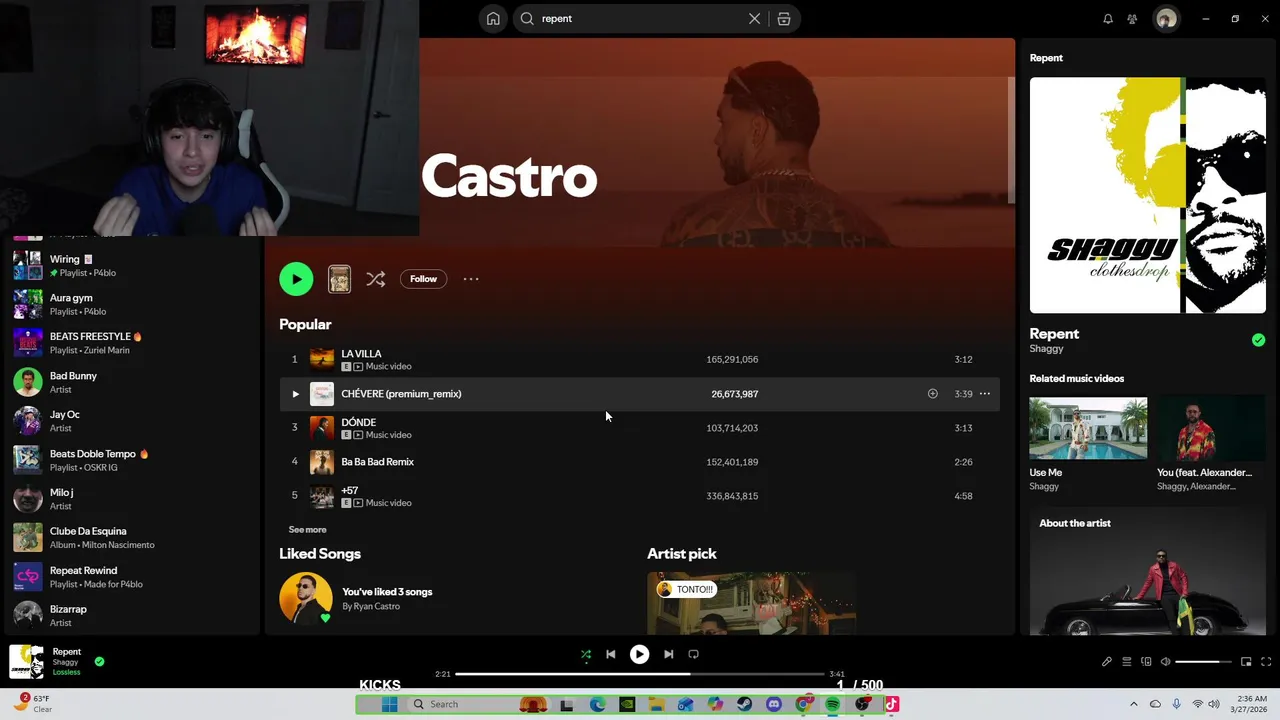The image size is (1280, 720).
Task: Open the notifications bell
Action: tap(1108, 18)
